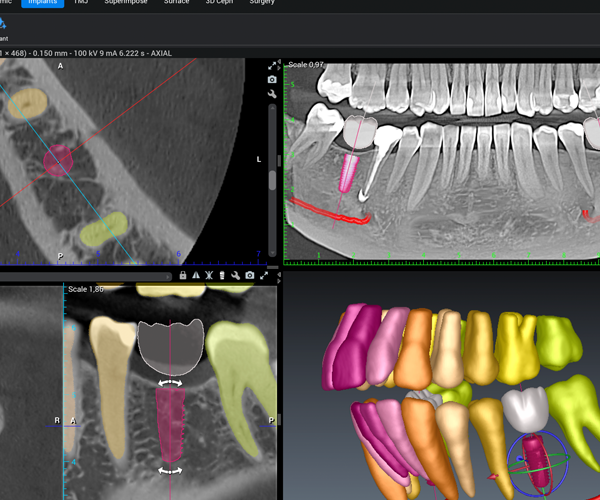Switch to the Implants tab
This screenshot has height=500, width=600.
pyautogui.click(x=43, y=4)
